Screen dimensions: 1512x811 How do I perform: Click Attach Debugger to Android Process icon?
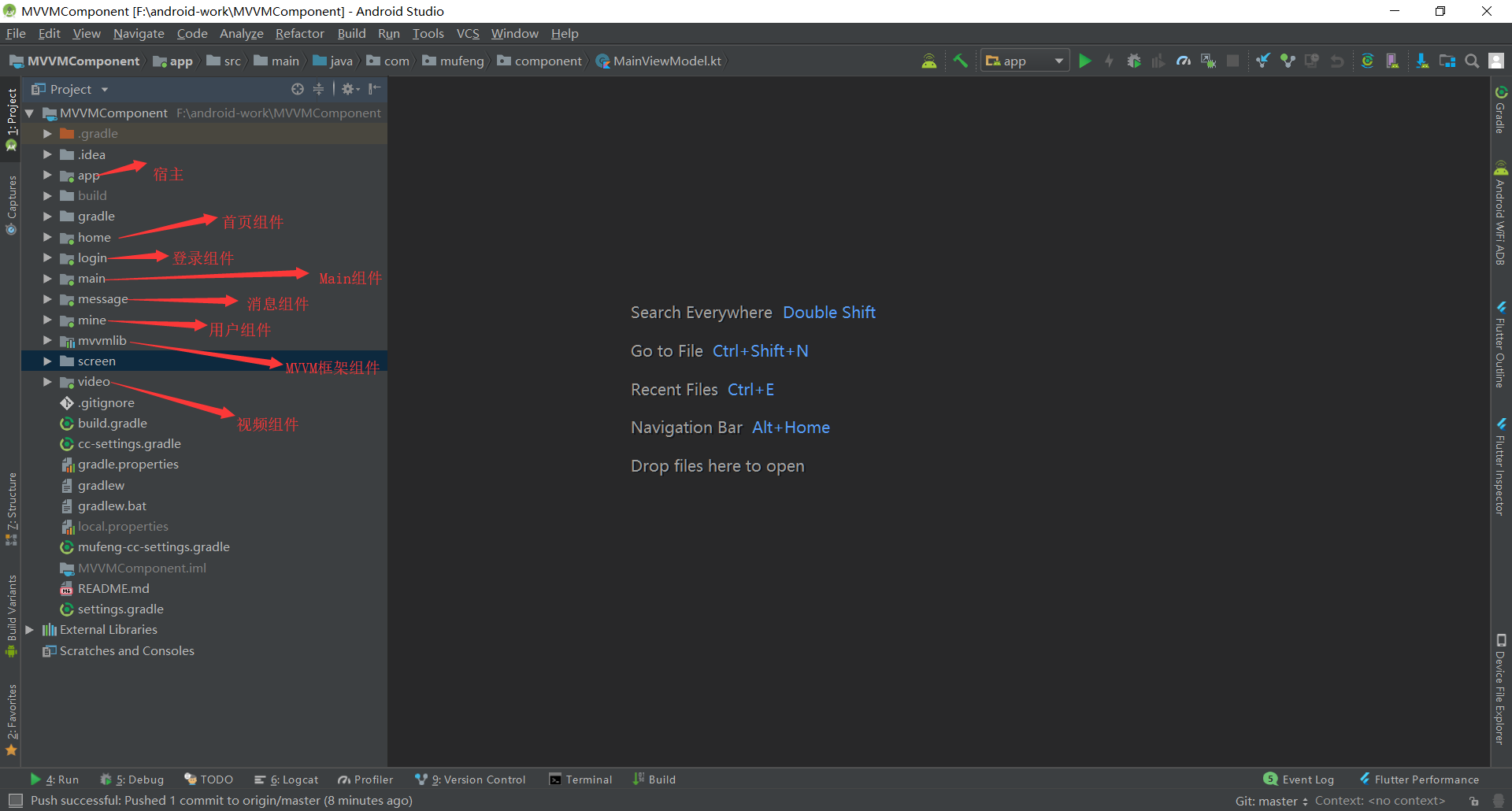[x=1208, y=61]
